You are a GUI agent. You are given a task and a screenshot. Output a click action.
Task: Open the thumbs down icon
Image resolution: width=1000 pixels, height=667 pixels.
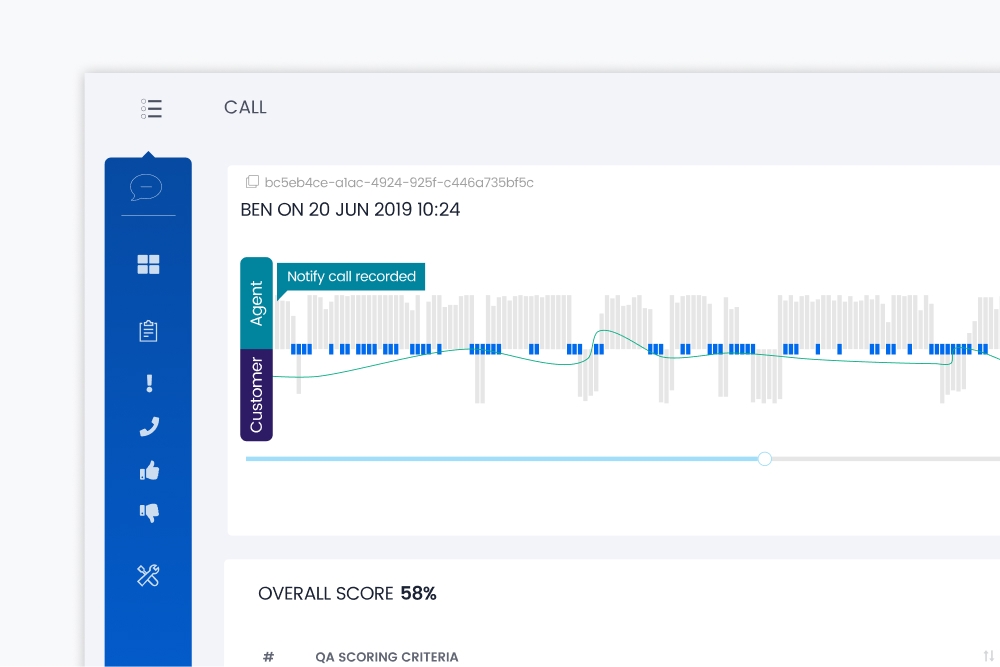(x=149, y=513)
